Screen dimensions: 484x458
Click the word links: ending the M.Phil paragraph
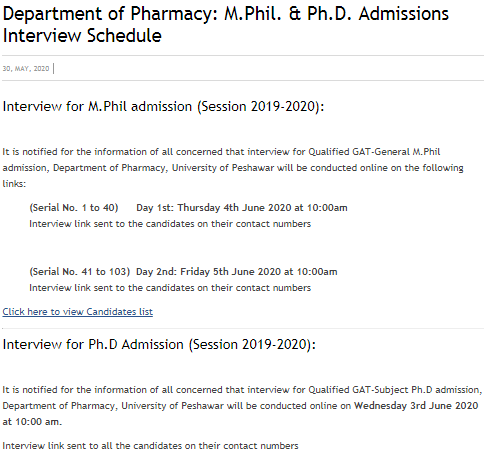(14, 184)
